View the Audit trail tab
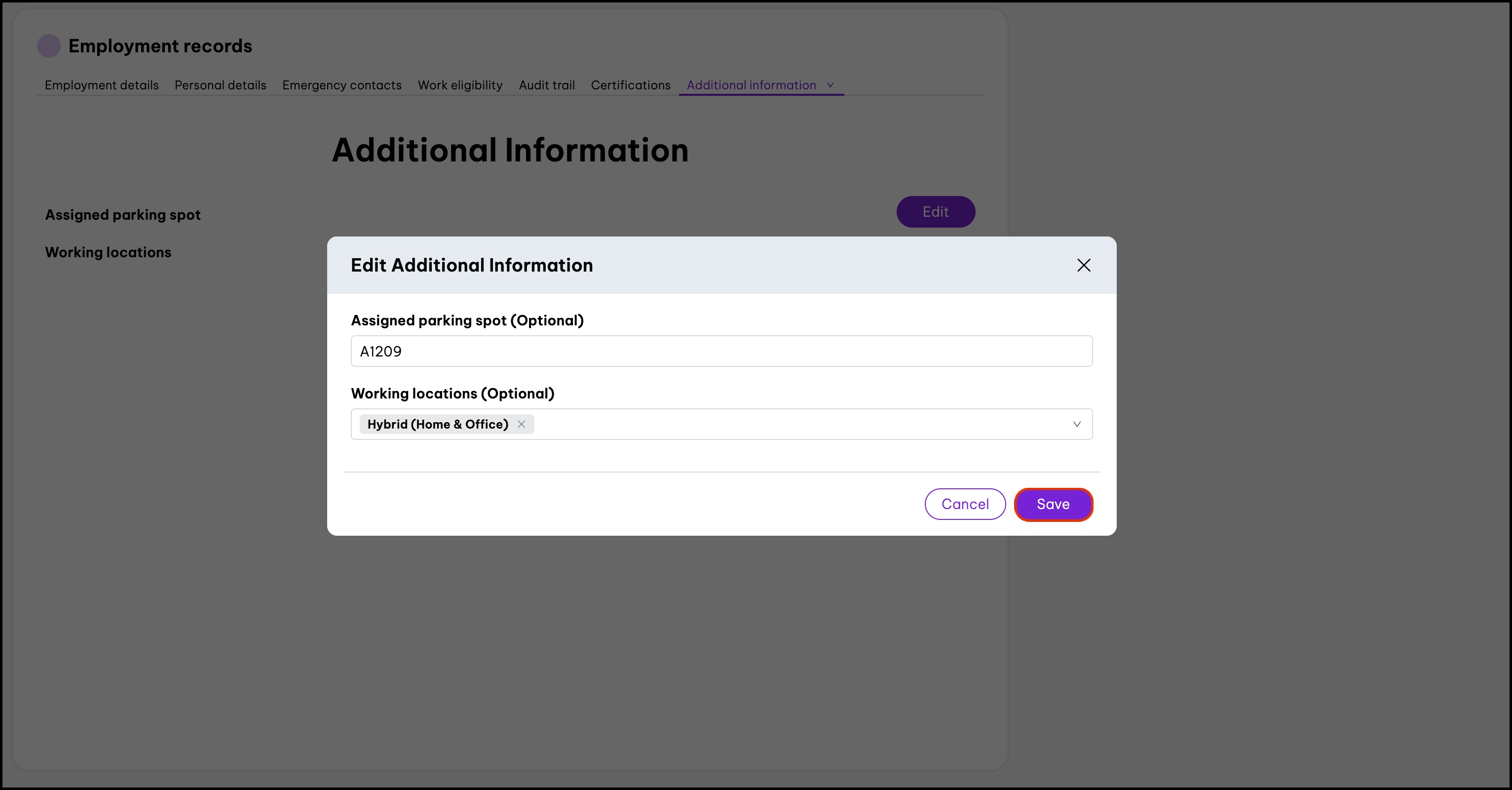 click(546, 85)
